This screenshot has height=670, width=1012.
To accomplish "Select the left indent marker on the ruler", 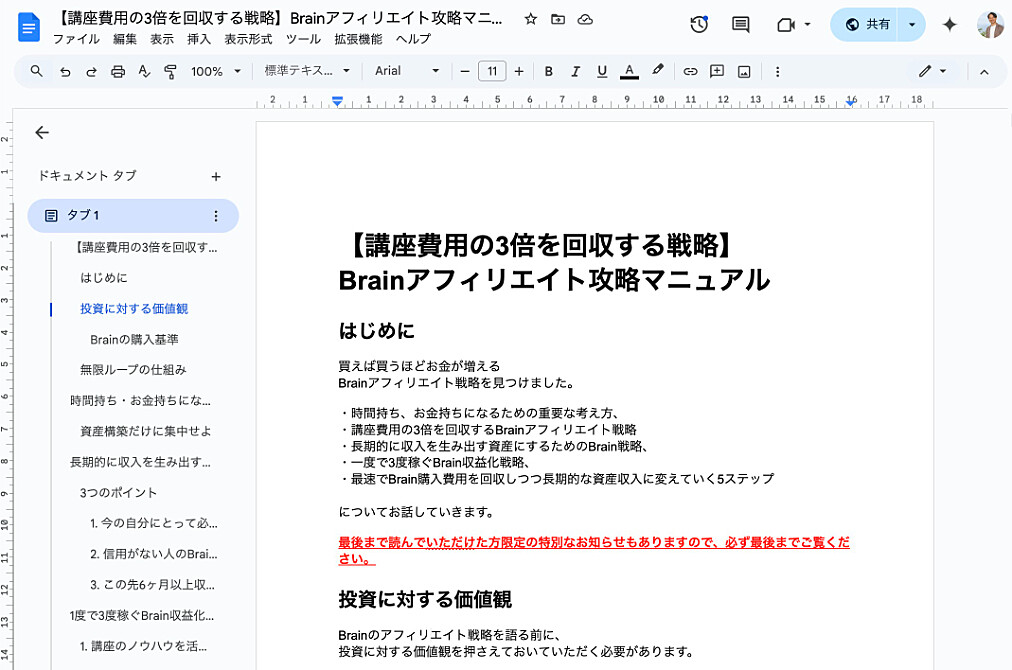I will point(337,101).
